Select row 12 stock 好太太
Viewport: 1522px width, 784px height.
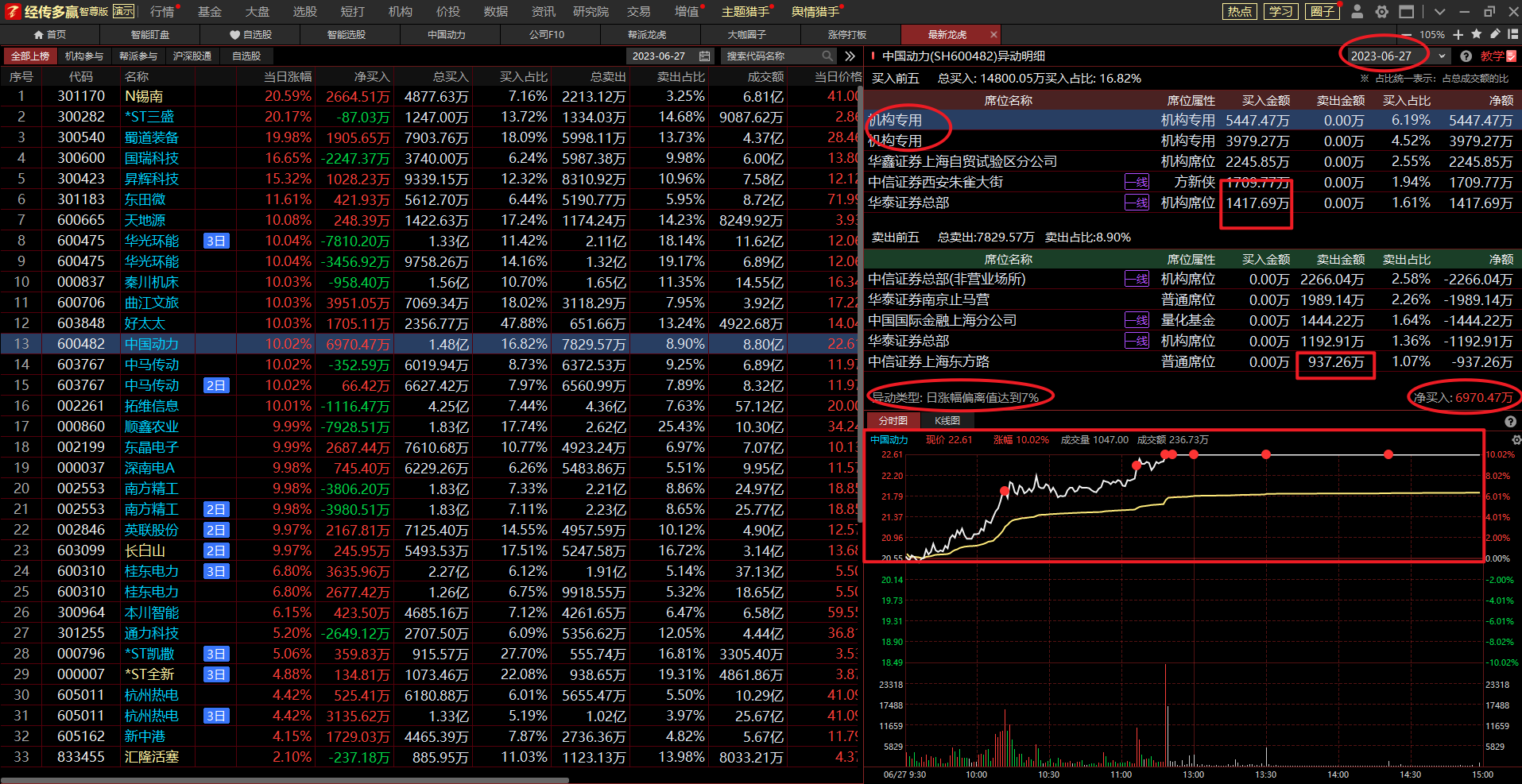tap(145, 323)
